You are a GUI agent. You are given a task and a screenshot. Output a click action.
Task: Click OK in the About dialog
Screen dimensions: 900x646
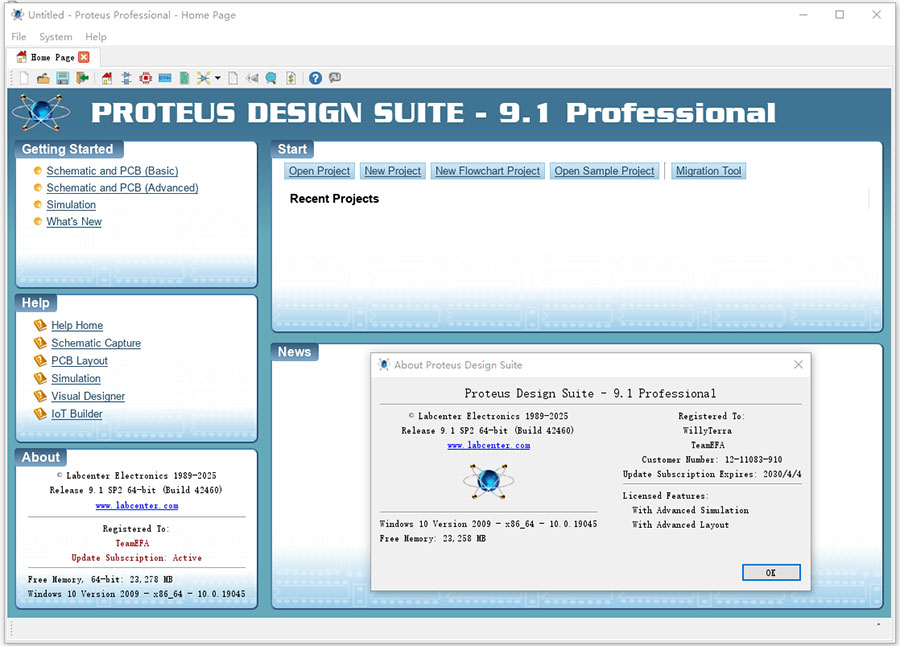coord(771,572)
